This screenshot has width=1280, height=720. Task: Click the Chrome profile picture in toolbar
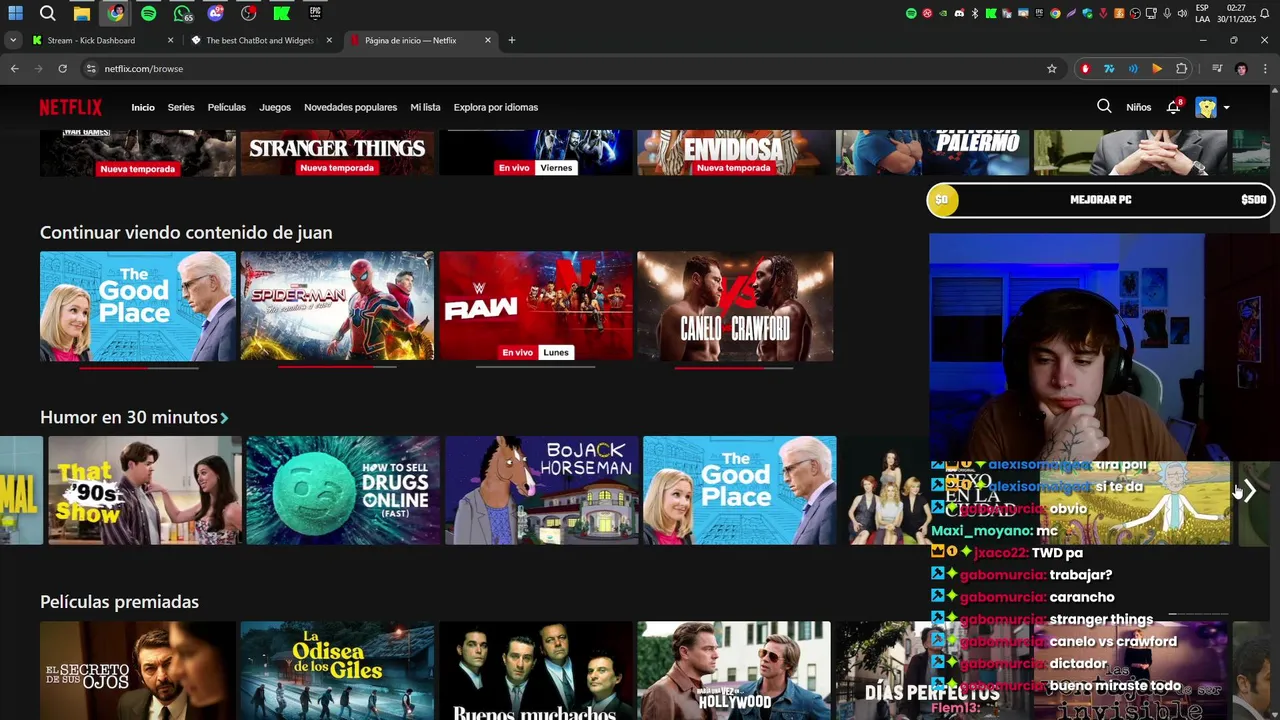pos(1241,69)
